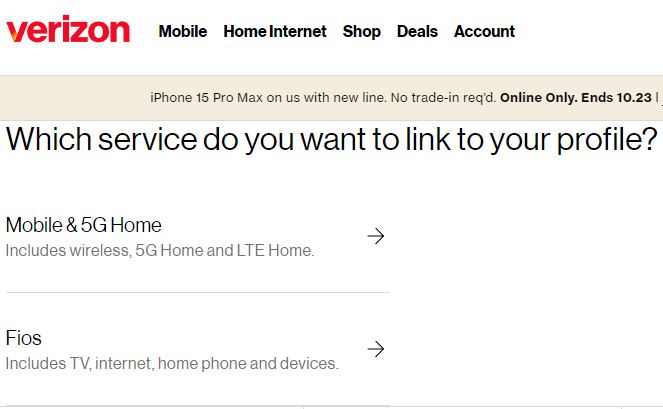Open the Account menu
This screenshot has height=409, width=663.
484,31
